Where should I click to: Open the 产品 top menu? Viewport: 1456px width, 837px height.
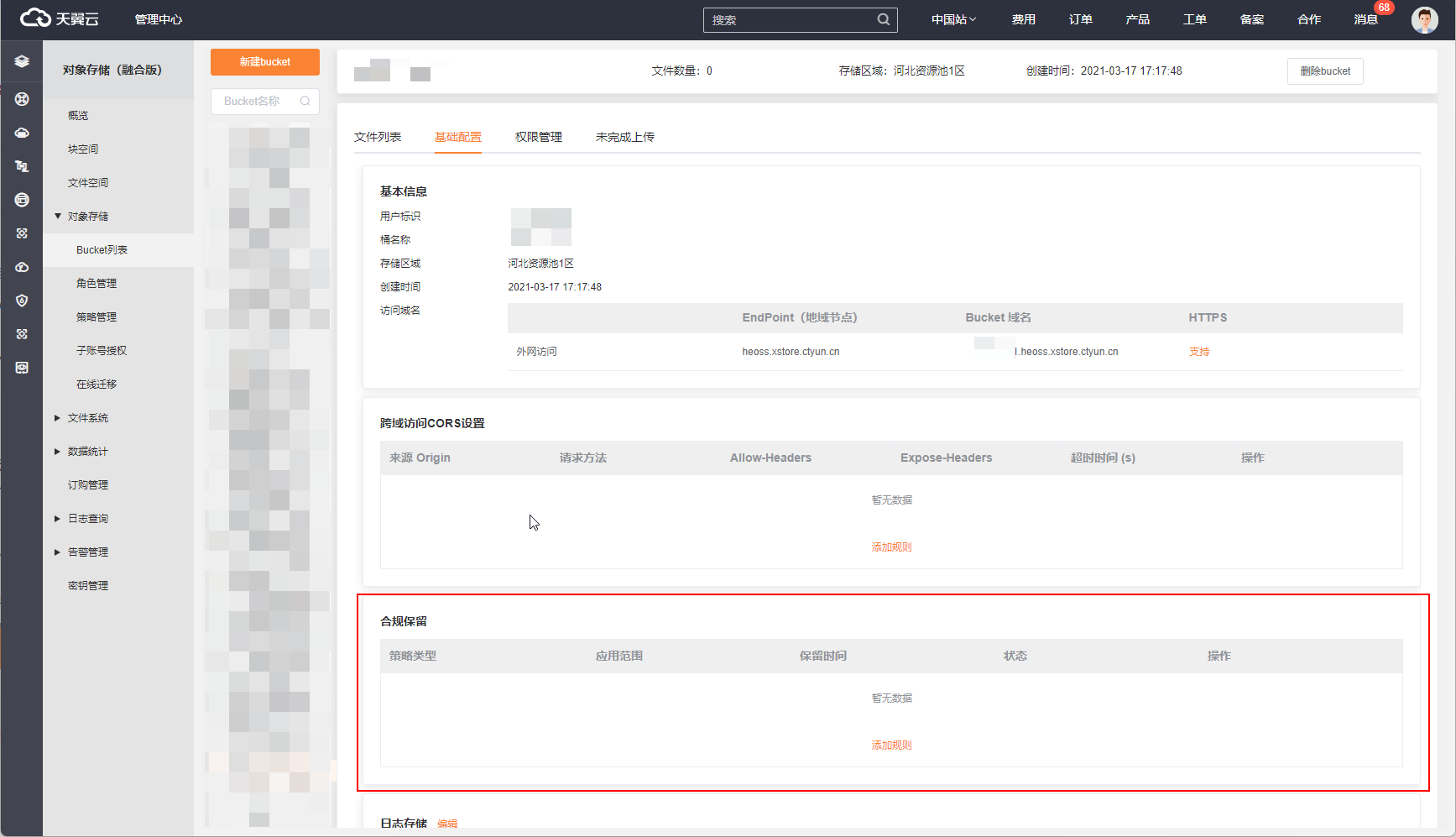1138,19
